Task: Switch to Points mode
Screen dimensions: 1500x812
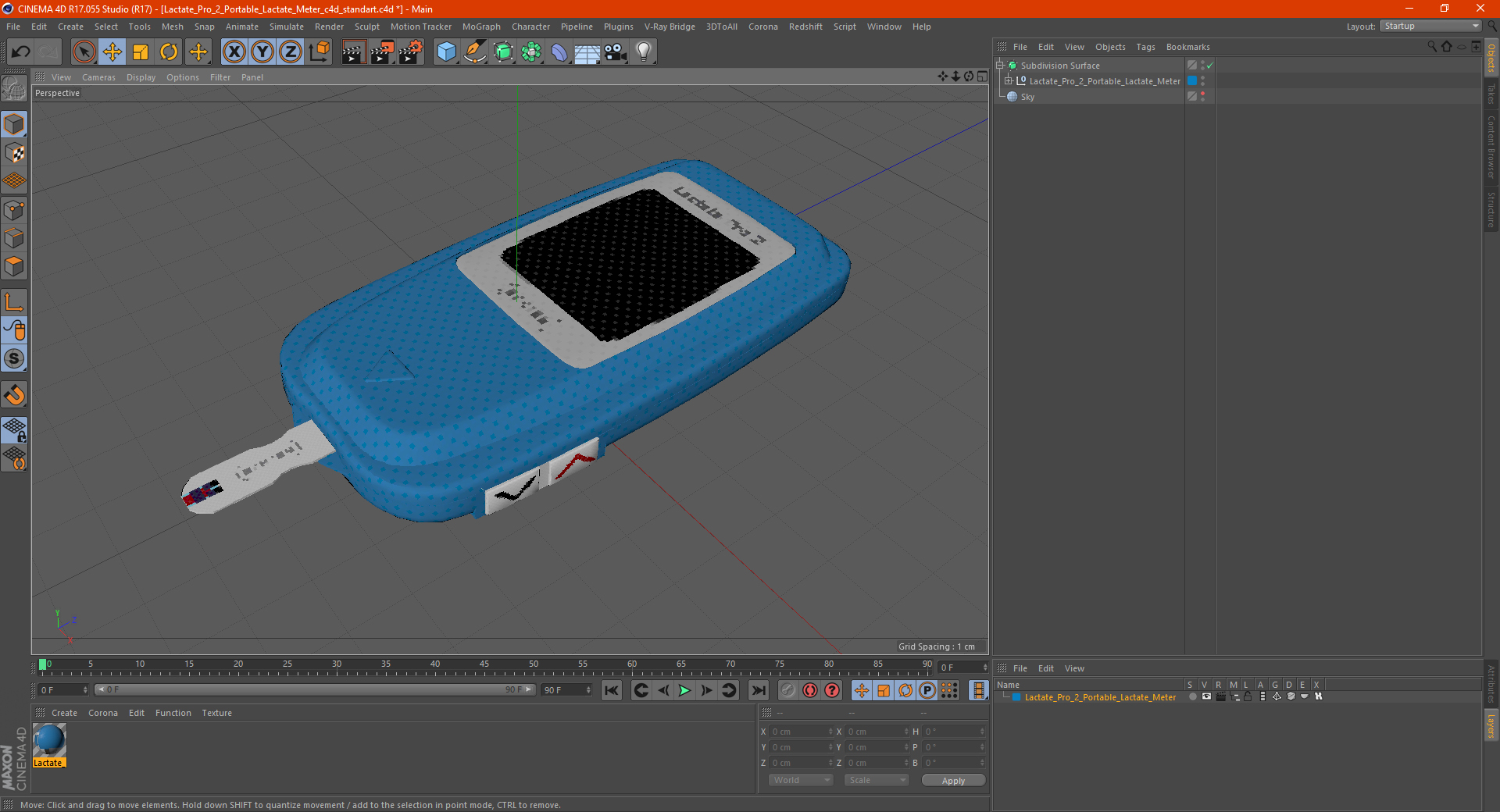Action: (x=14, y=210)
